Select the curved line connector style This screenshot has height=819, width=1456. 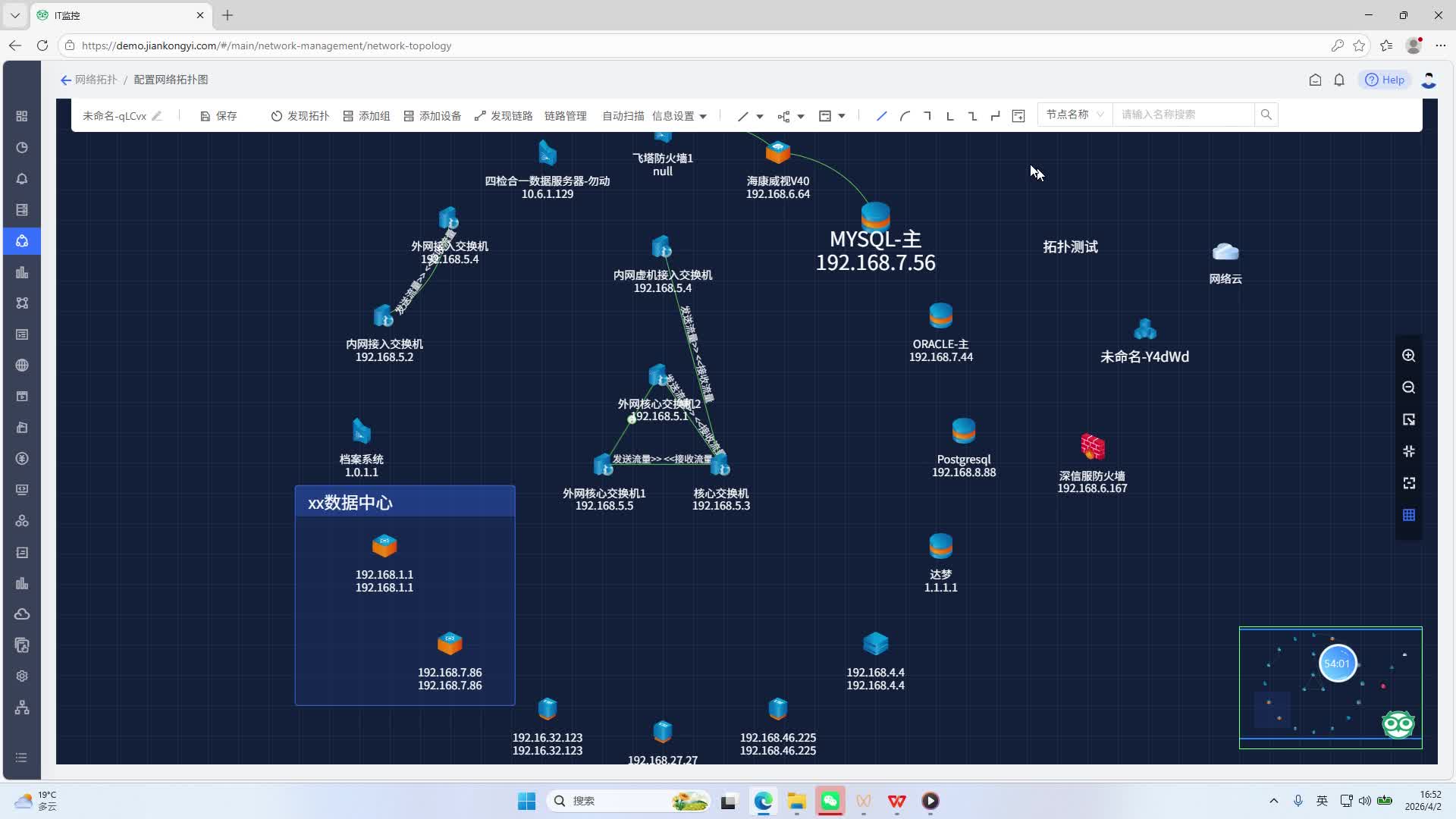905,116
